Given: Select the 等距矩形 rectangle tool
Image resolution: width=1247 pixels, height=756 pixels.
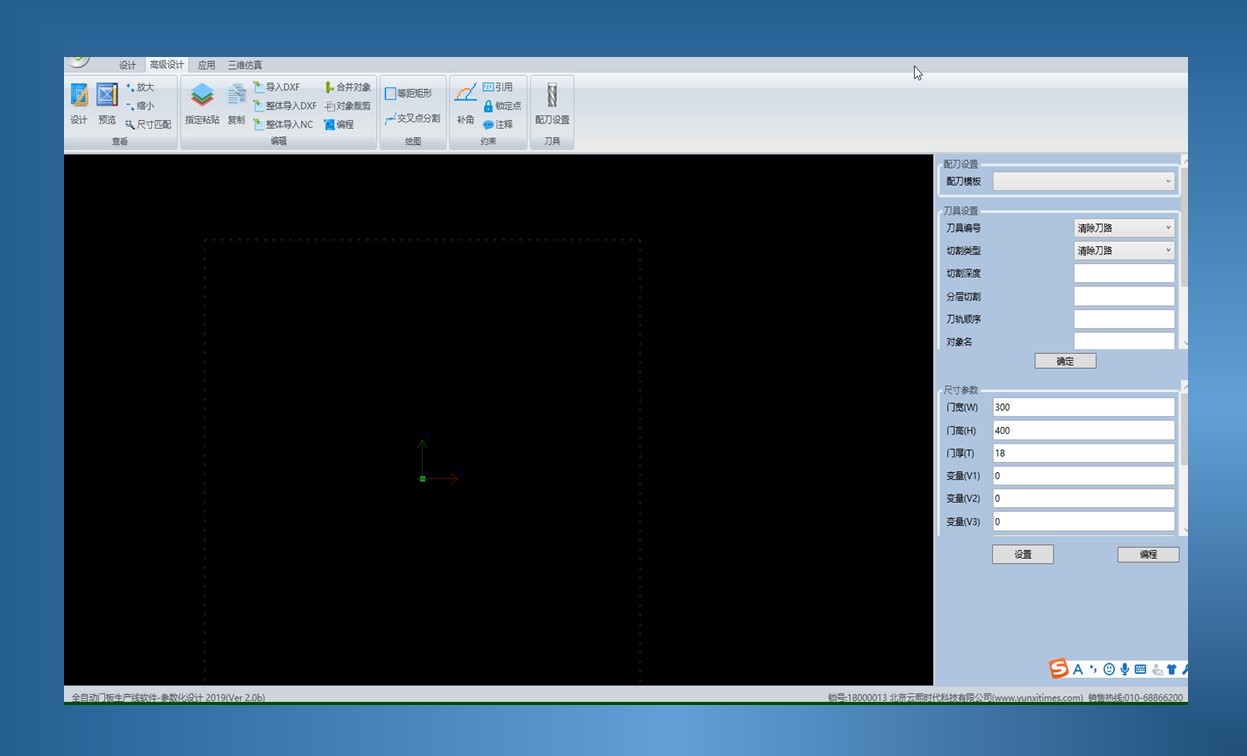Looking at the screenshot, I should click(x=409, y=93).
